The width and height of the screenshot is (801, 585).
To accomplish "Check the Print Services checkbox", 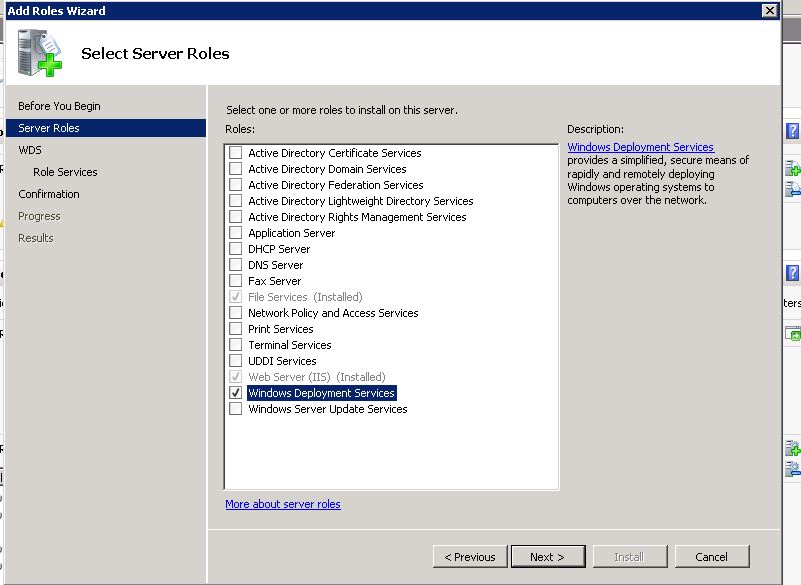I will tap(235, 329).
